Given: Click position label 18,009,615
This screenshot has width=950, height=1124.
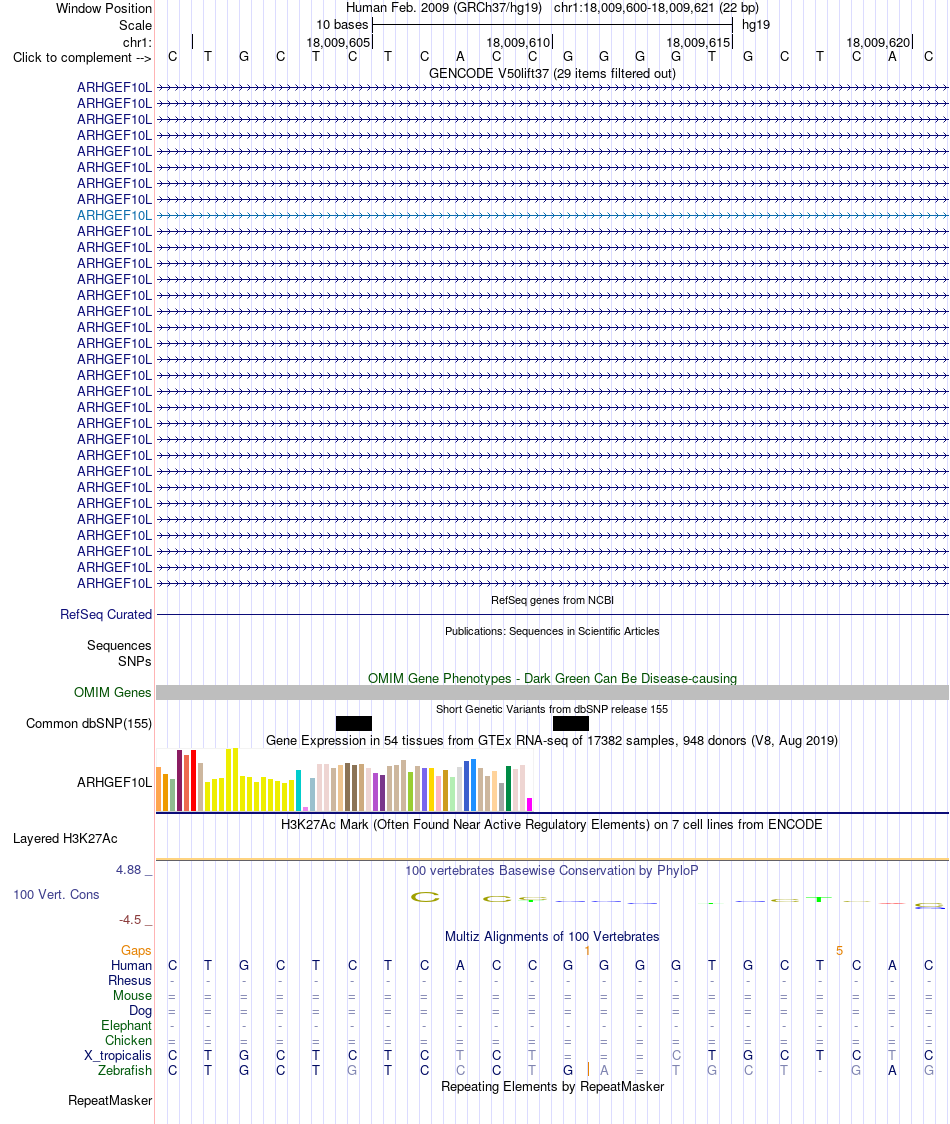Looking at the screenshot, I should click(698, 42).
